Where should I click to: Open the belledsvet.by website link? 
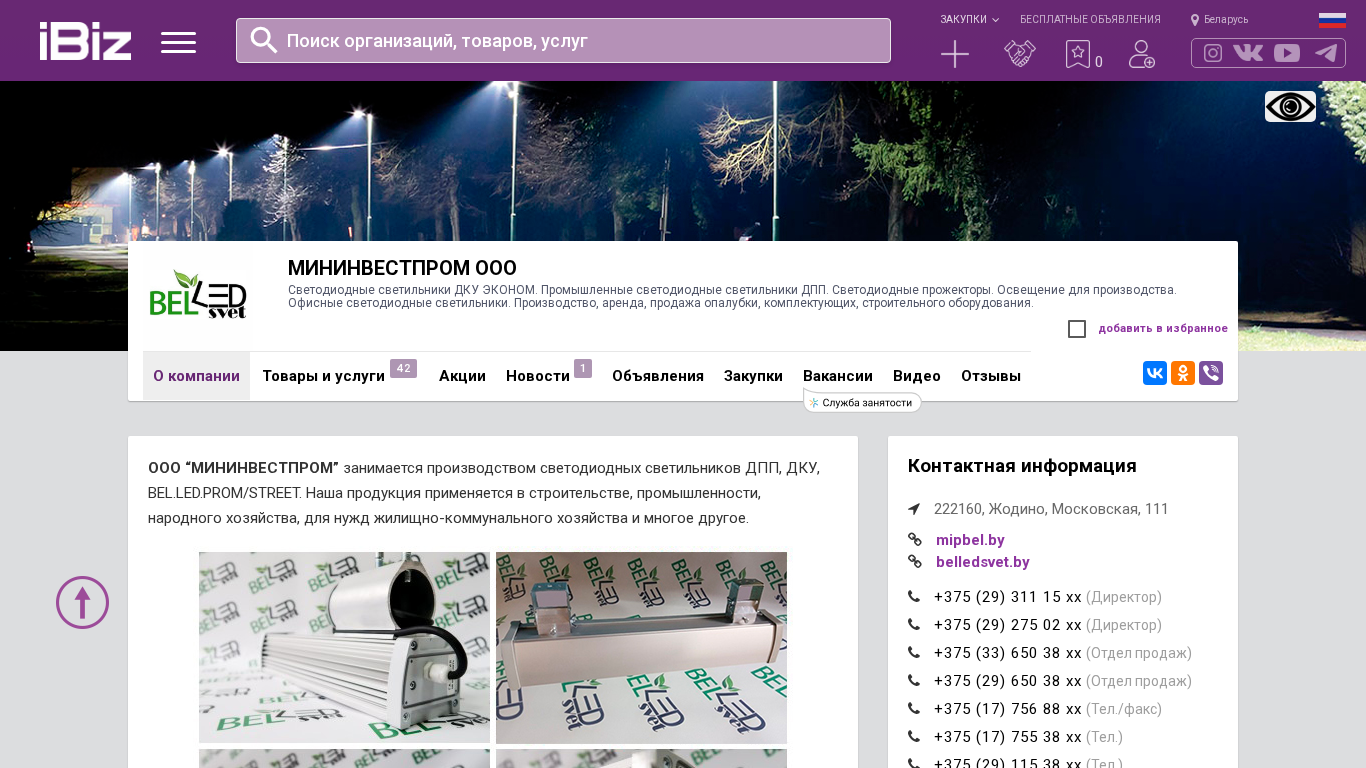[x=983, y=562]
